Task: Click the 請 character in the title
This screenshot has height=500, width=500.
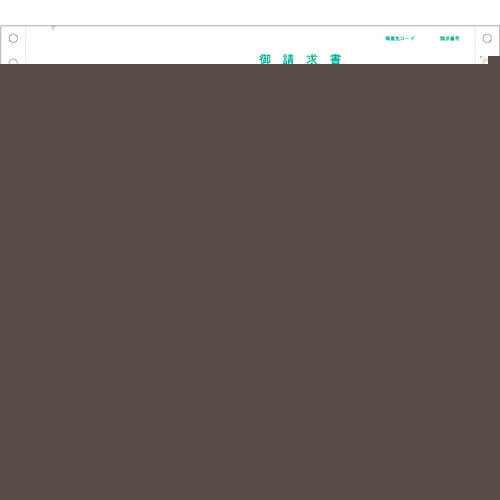Action: click(288, 59)
